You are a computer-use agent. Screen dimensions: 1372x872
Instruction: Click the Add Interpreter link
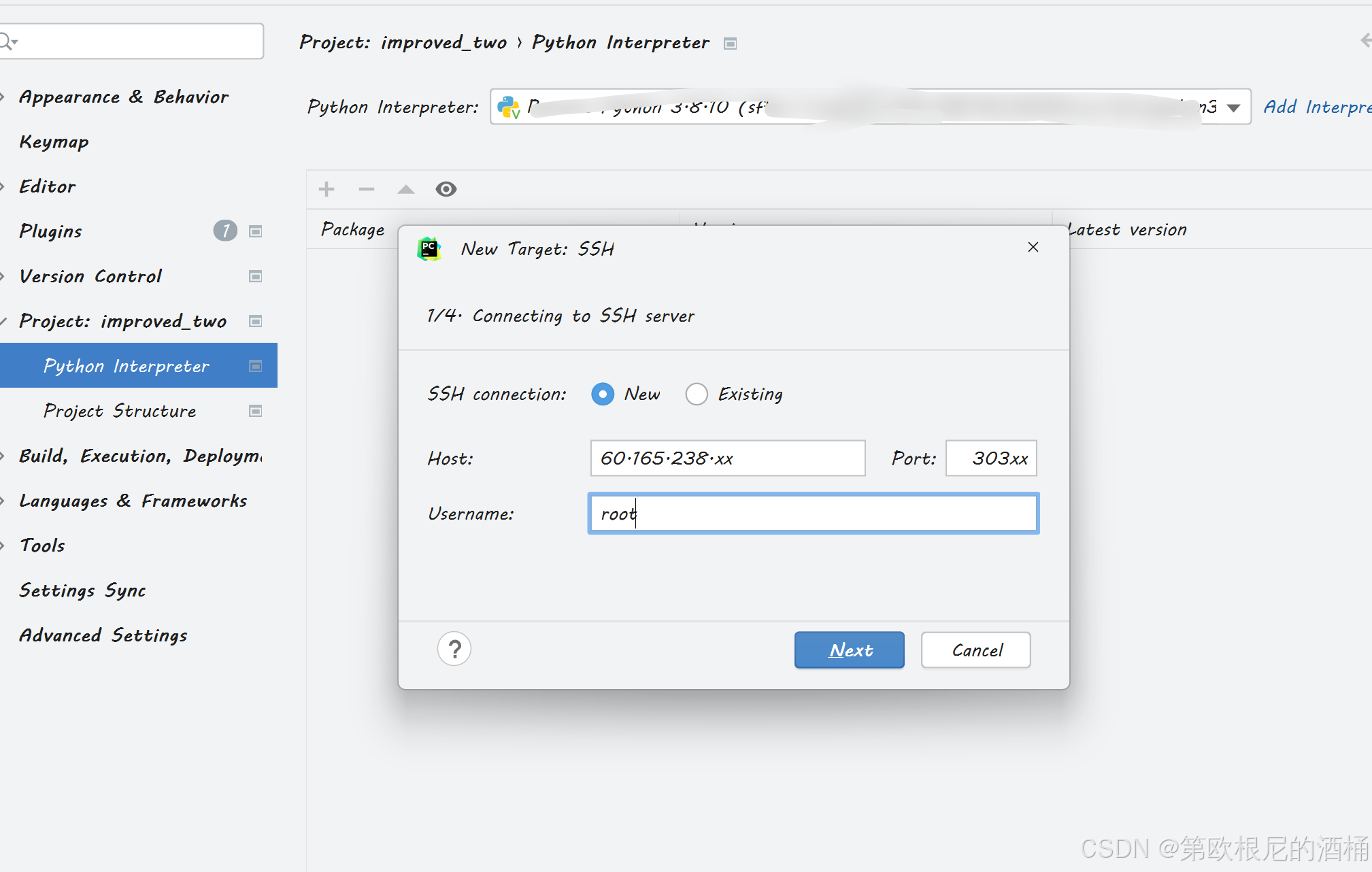(x=1318, y=107)
